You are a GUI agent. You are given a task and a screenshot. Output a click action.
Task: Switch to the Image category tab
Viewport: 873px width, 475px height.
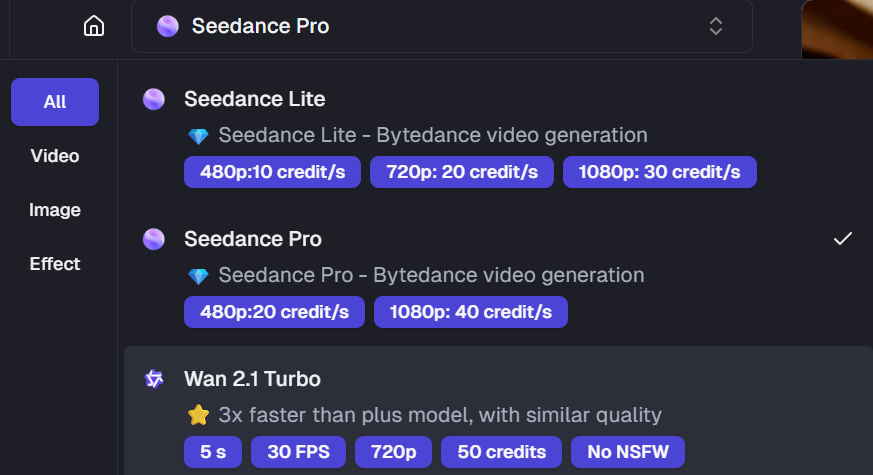tap(55, 210)
